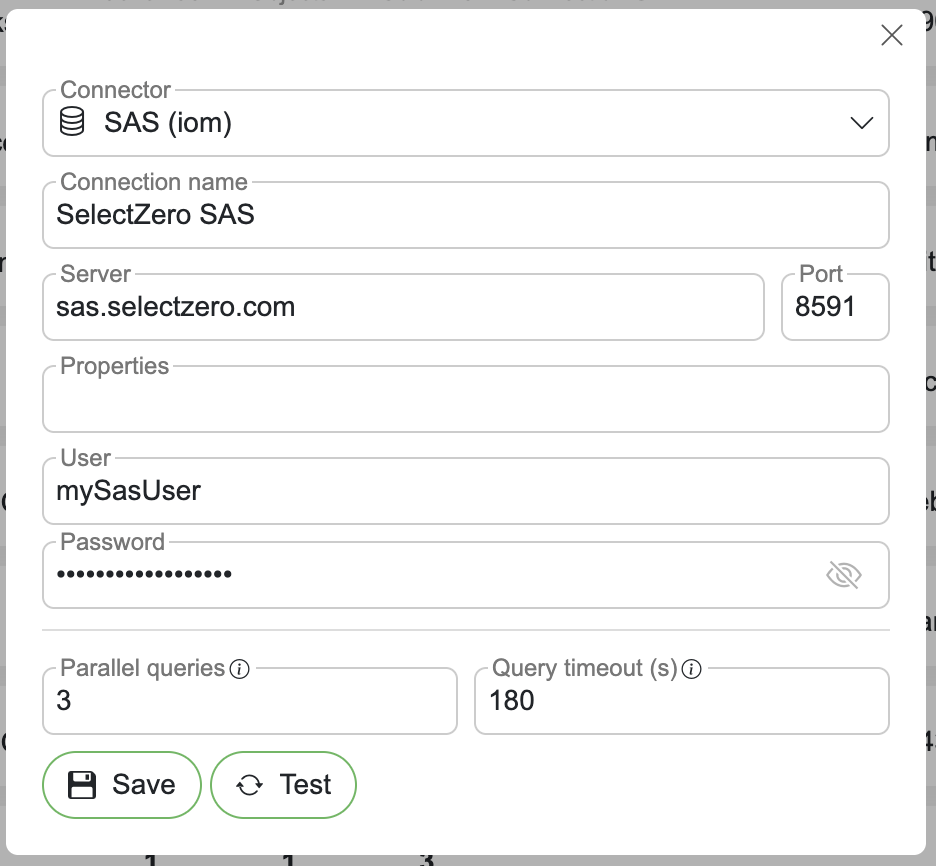The image size is (936, 866).
Task: Click the Query timeout info icon
Action: (691, 669)
